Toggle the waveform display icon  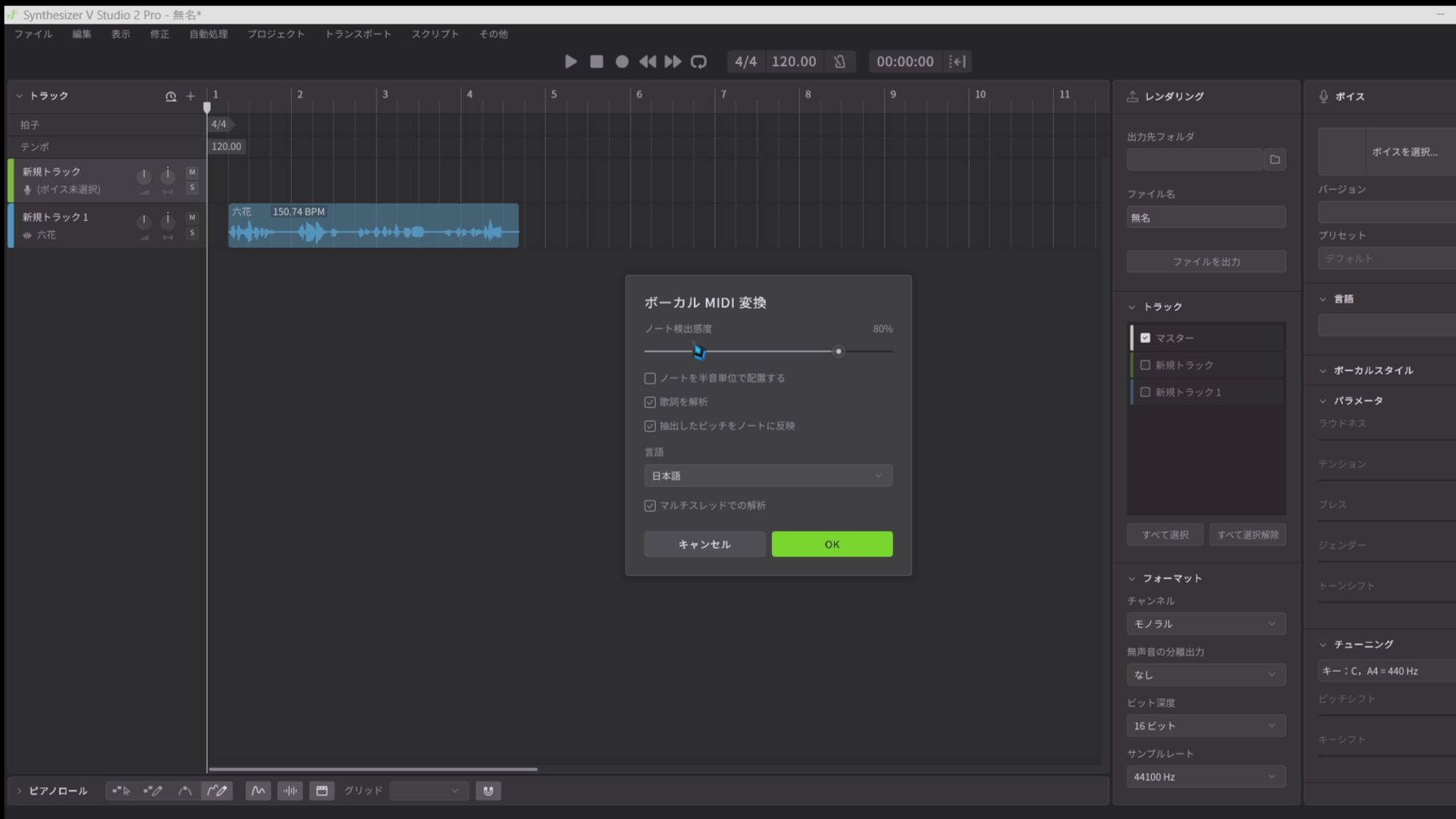tap(290, 791)
